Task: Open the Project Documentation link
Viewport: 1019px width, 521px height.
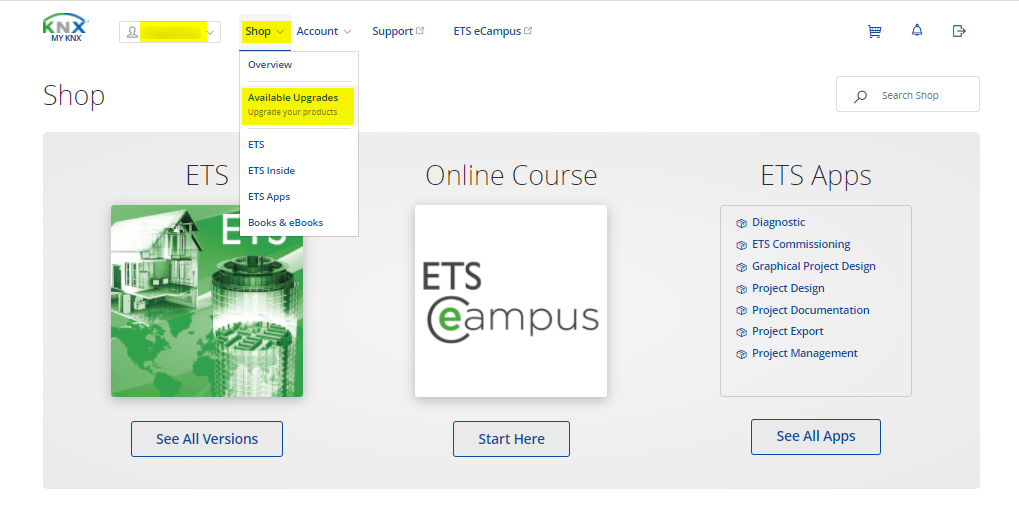Action: click(810, 310)
